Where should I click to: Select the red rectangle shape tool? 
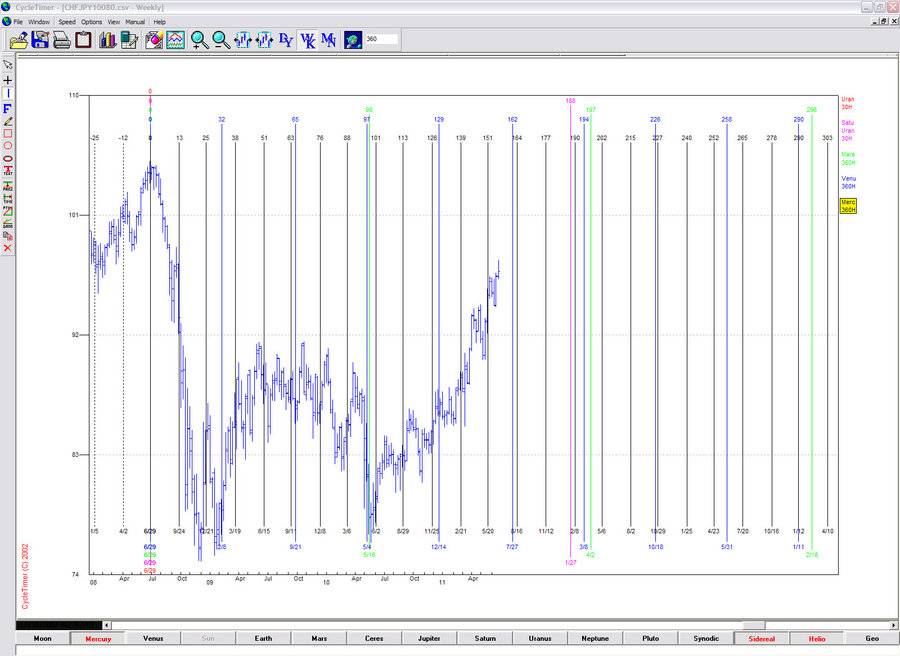coord(8,132)
